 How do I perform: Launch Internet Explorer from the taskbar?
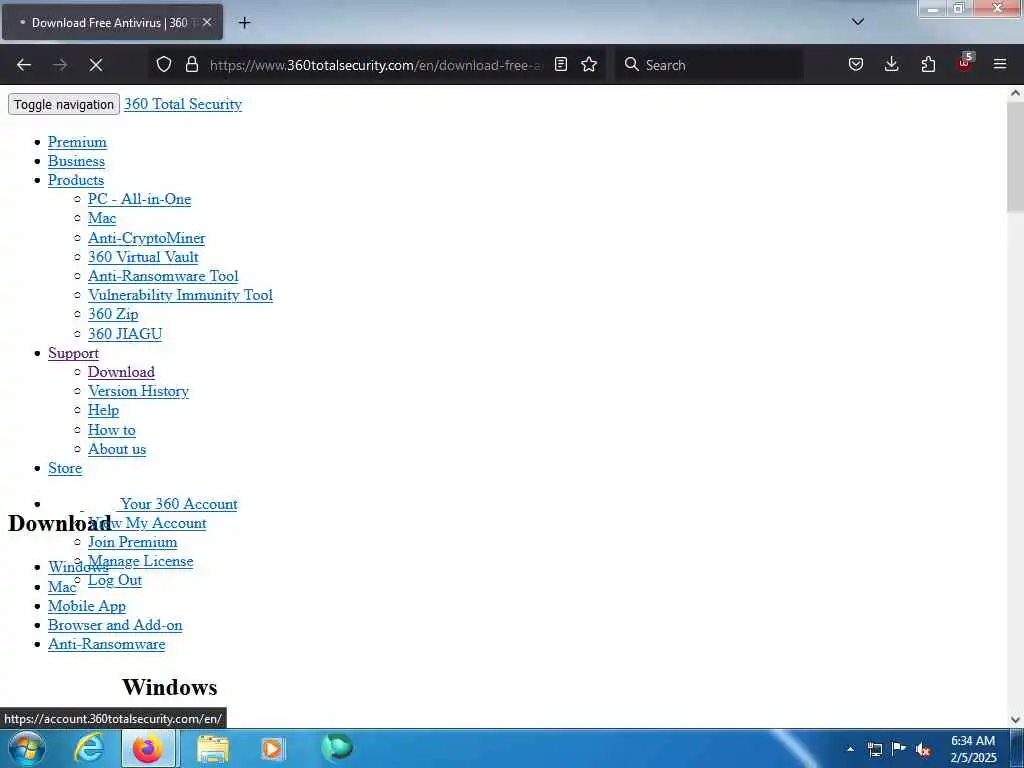coord(88,748)
